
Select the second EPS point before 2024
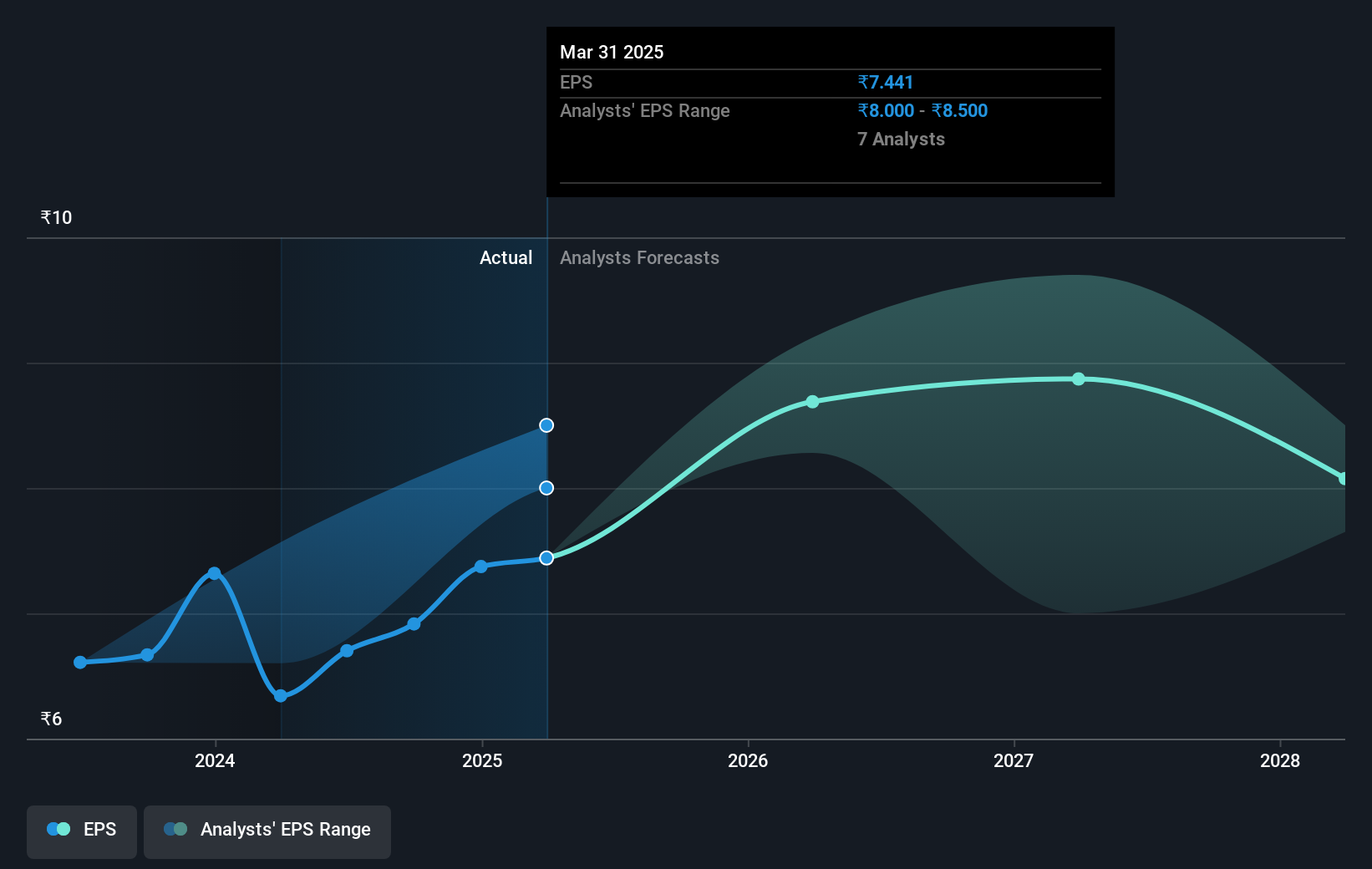pos(147,655)
